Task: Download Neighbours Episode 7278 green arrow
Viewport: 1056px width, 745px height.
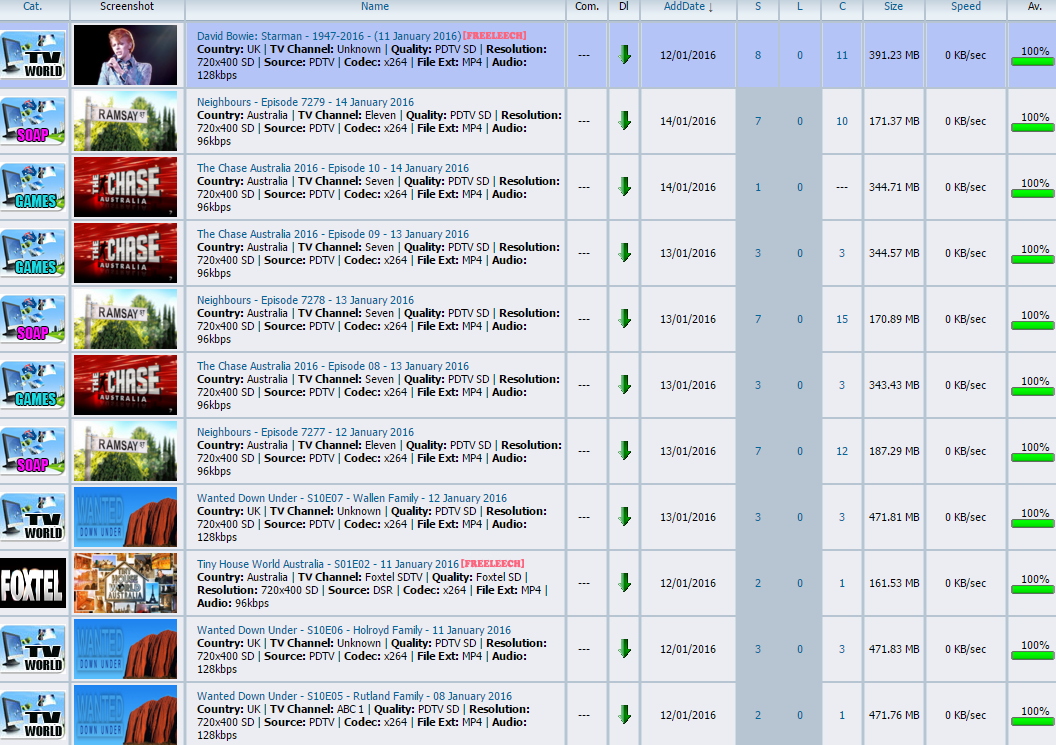Action: (624, 319)
